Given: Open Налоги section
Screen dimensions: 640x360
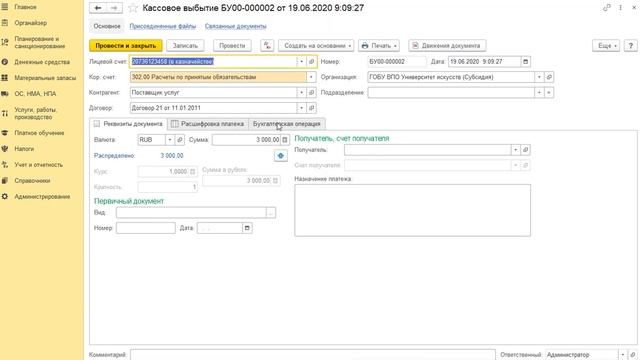Looking at the screenshot, I should pyautogui.click(x=24, y=149).
